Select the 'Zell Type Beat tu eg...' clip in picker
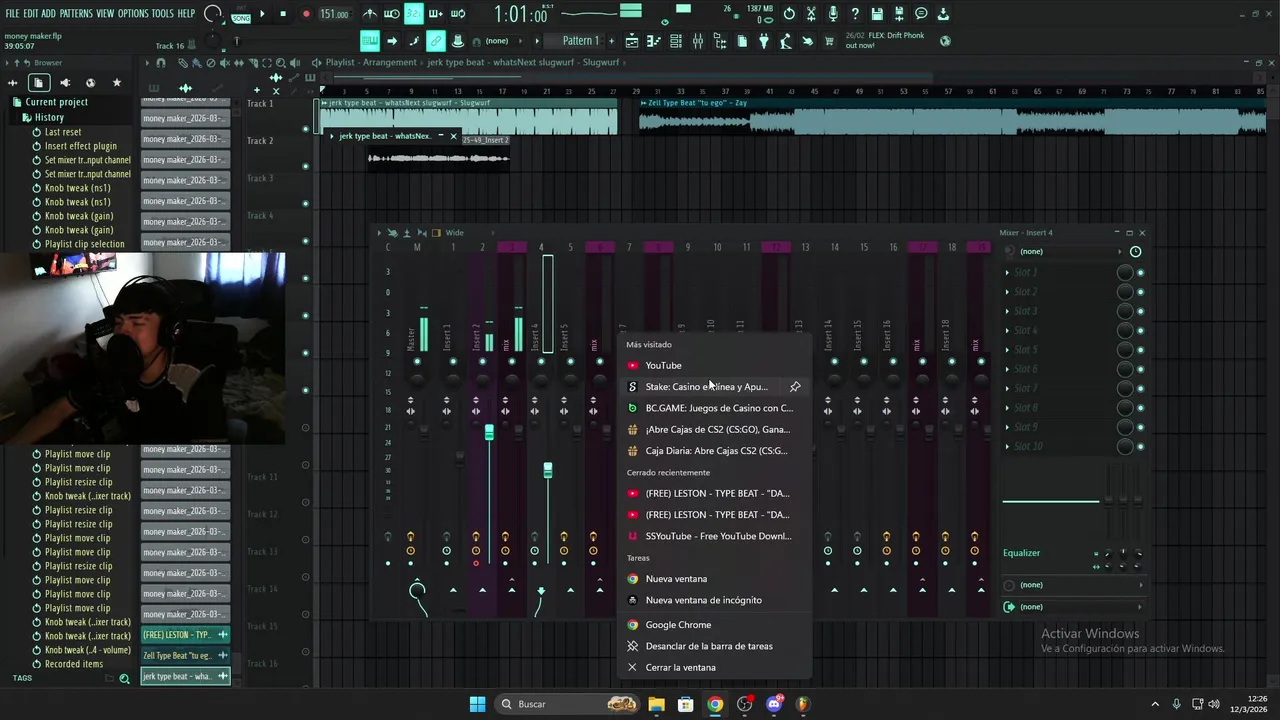Image resolution: width=1280 pixels, height=720 pixels. tap(185, 656)
